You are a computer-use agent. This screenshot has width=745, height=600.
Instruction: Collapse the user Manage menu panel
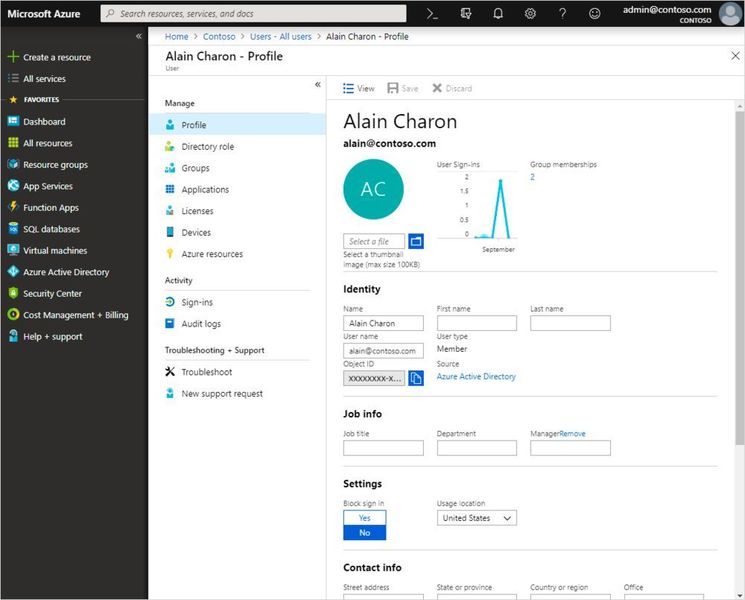coord(317,85)
